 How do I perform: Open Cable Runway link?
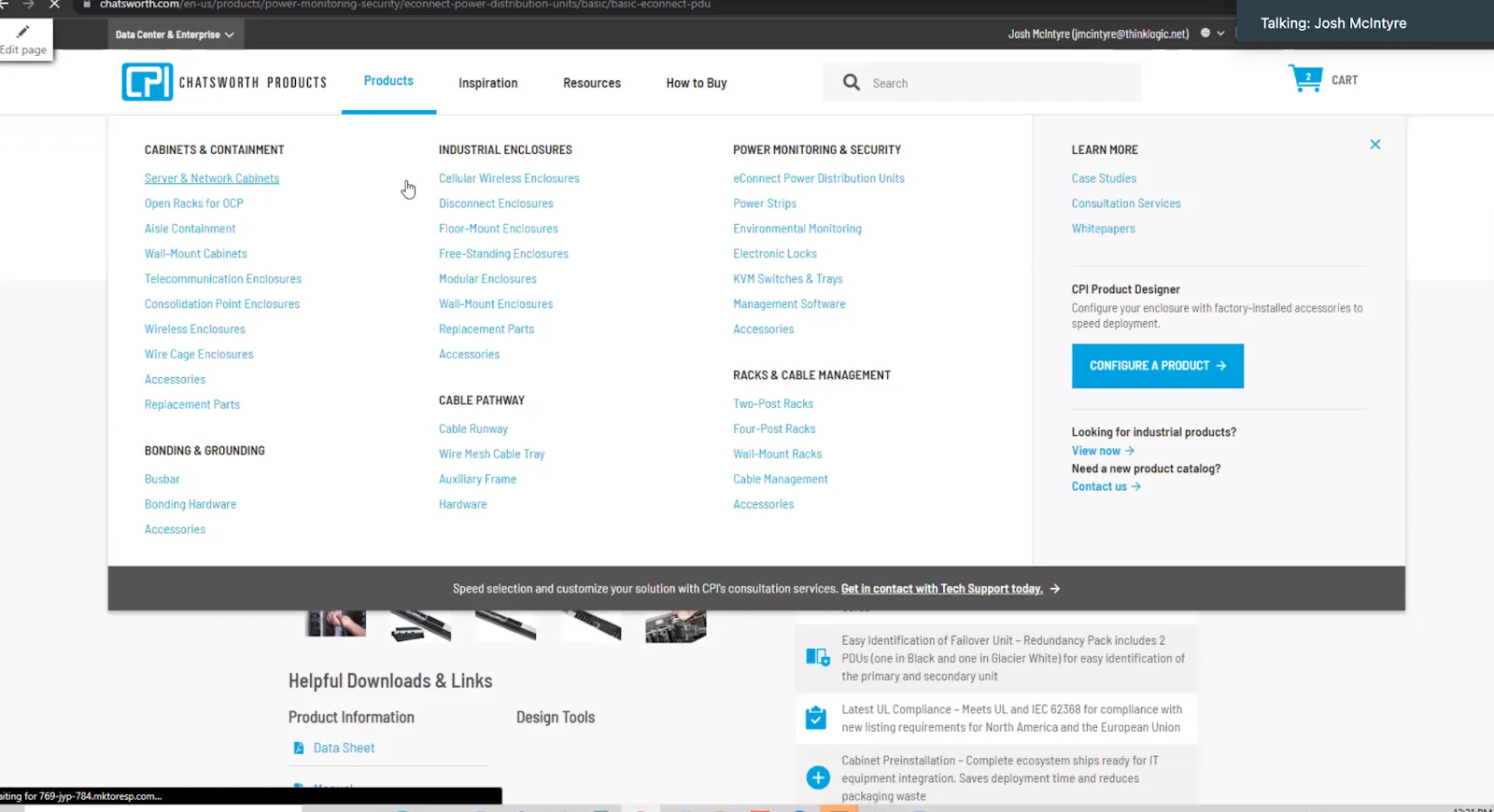(x=473, y=429)
